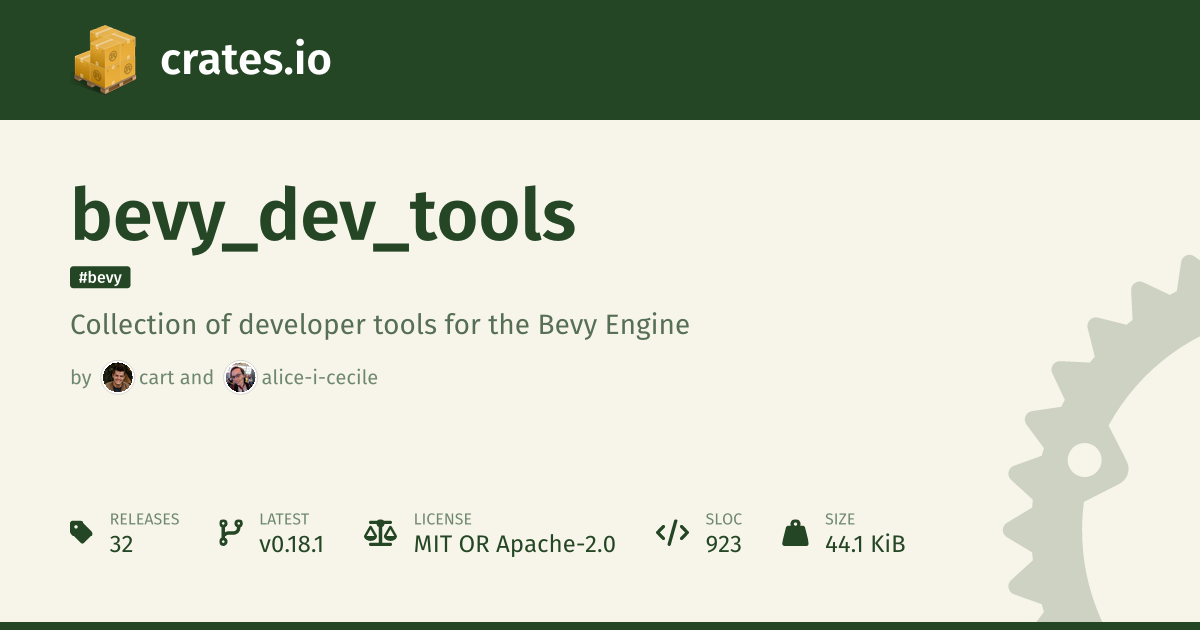Open author cart's name link
The width and height of the screenshot is (1200, 630).
click(x=158, y=377)
